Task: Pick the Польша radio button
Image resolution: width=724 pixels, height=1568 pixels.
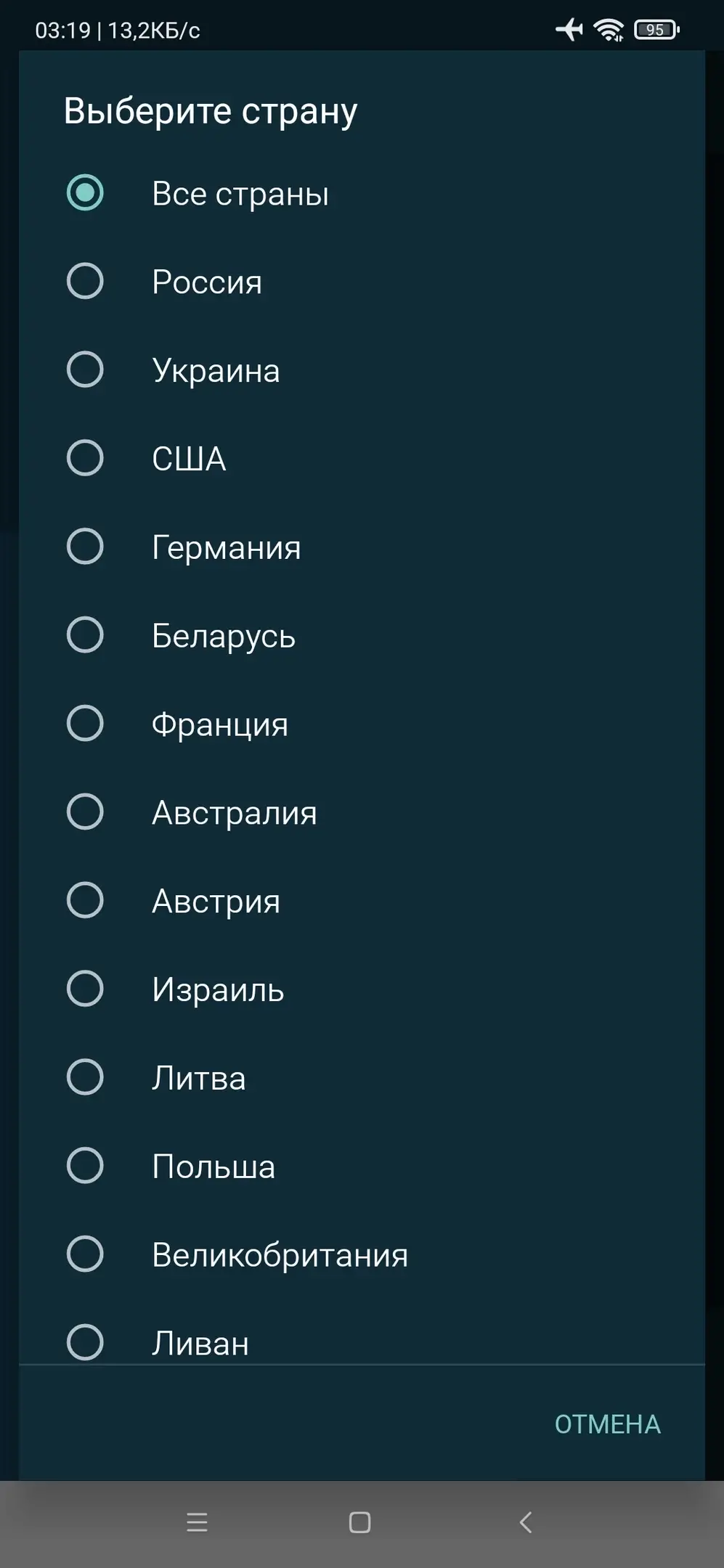Action: 85,1166
